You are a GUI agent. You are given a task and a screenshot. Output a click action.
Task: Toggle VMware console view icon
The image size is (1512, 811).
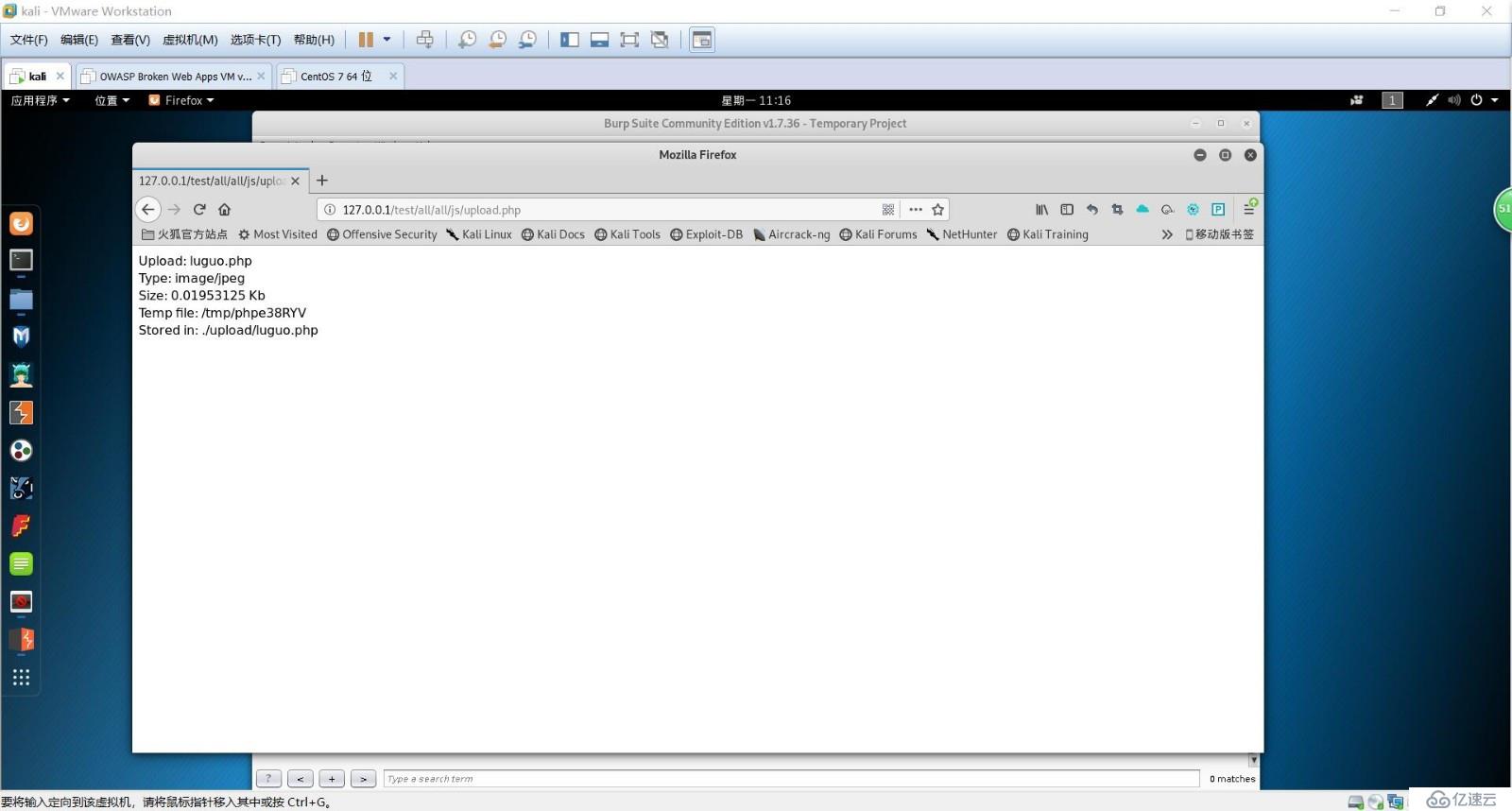(702, 40)
